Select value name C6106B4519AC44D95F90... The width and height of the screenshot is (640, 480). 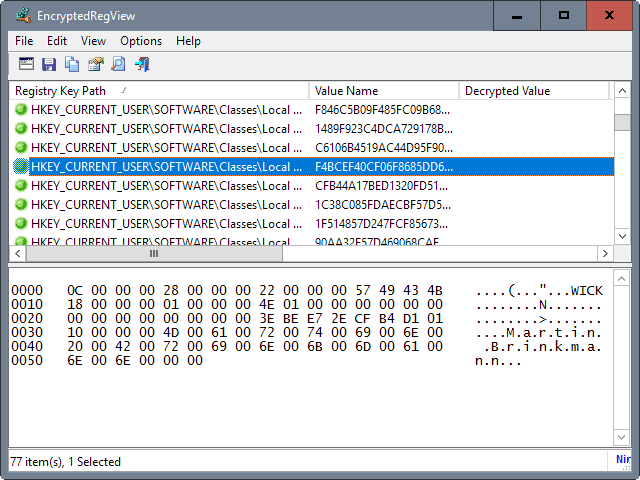click(x=384, y=148)
